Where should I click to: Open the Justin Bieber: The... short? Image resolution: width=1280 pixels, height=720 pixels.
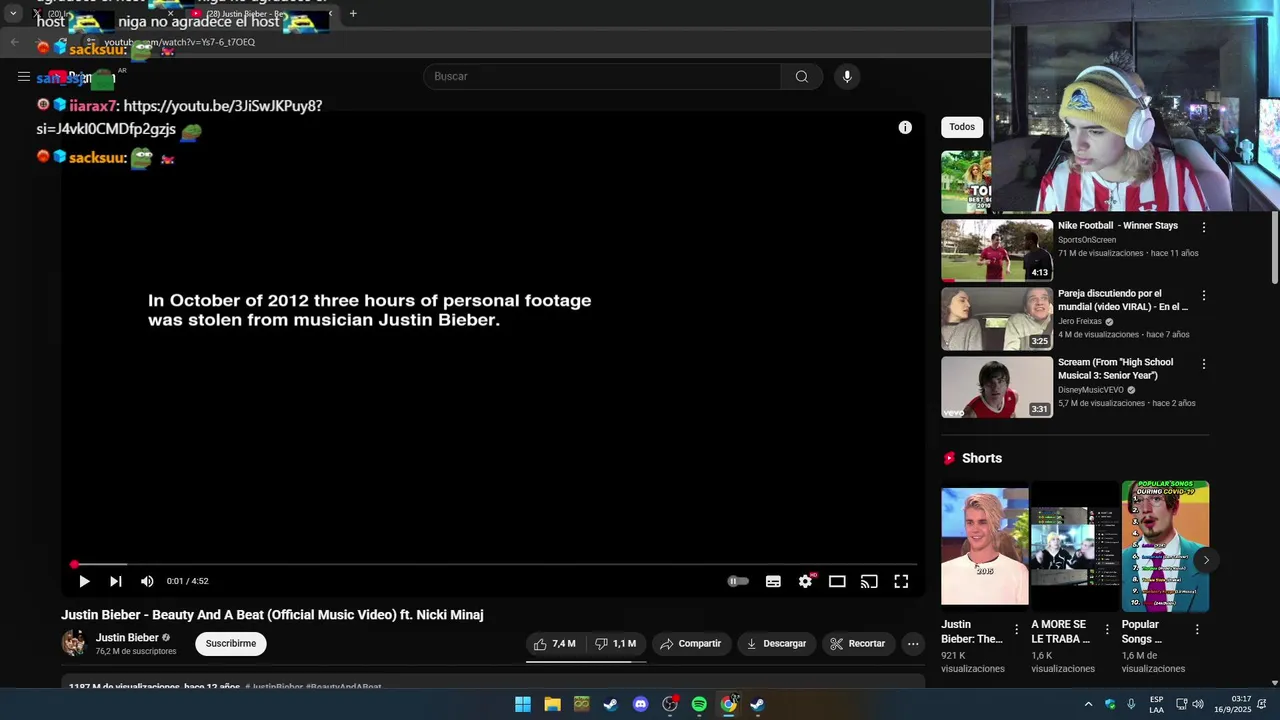[984, 546]
